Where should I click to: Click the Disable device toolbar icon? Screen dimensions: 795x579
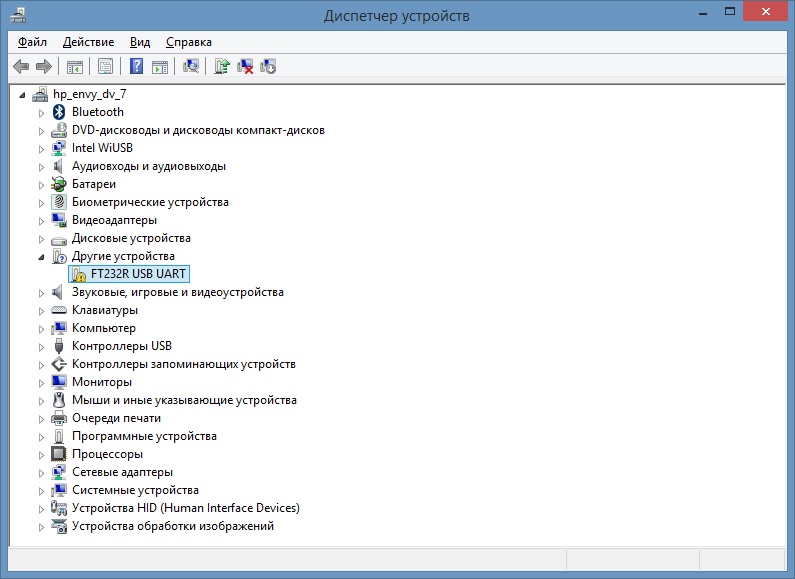pyautogui.click(x=268, y=66)
